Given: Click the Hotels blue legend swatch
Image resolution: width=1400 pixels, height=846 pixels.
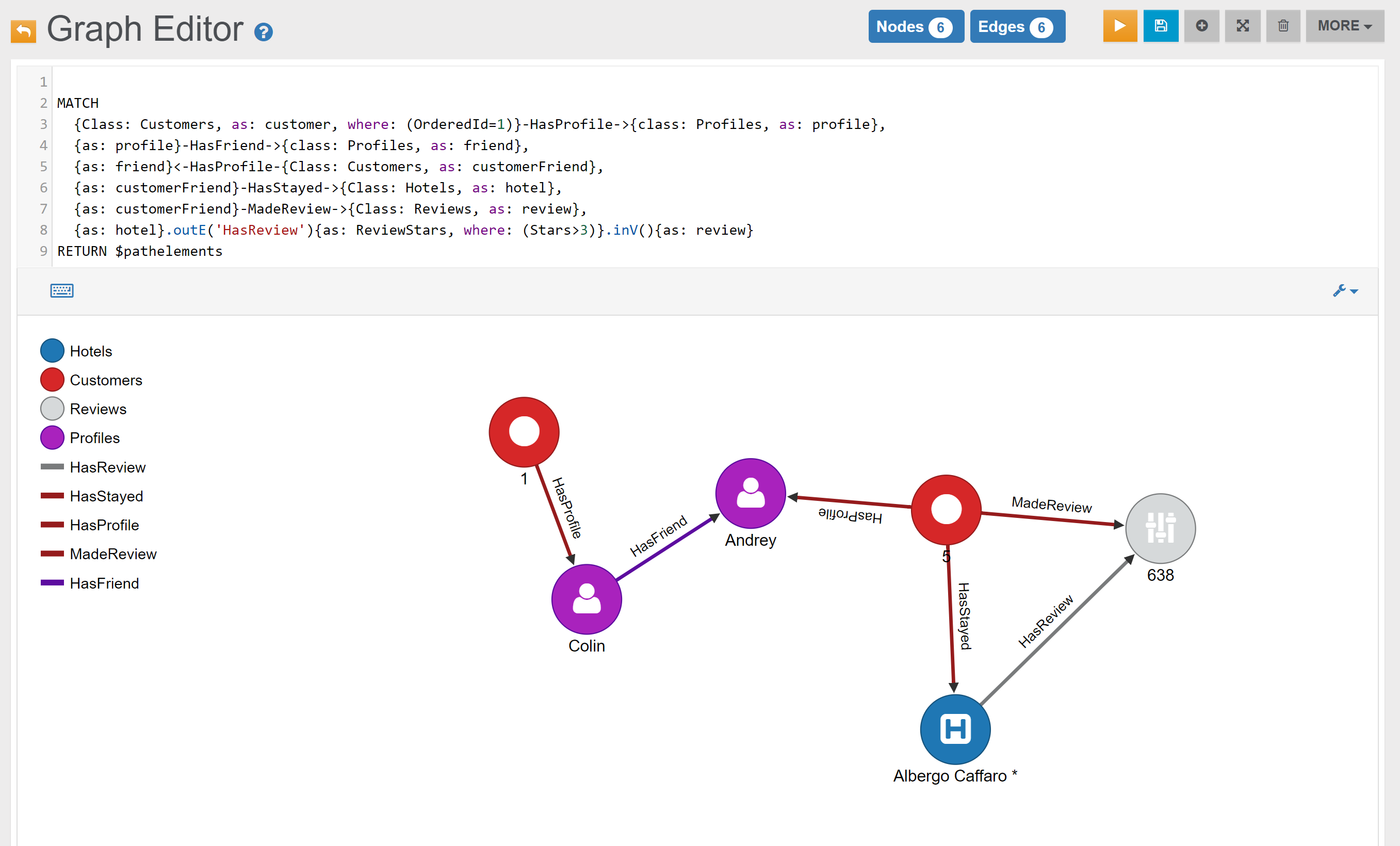Looking at the screenshot, I should (x=52, y=351).
